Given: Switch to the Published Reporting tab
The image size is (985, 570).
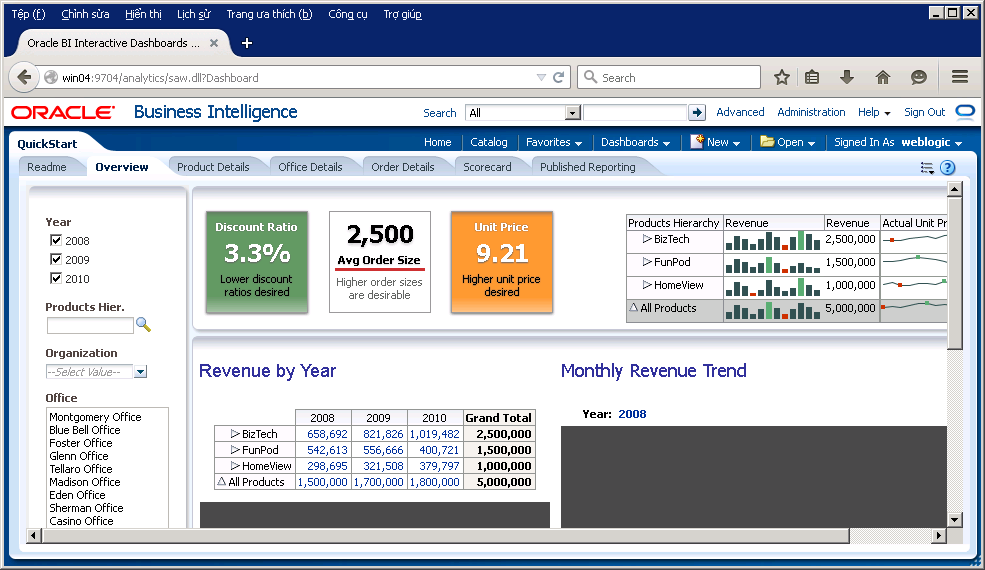Looking at the screenshot, I should [588, 167].
